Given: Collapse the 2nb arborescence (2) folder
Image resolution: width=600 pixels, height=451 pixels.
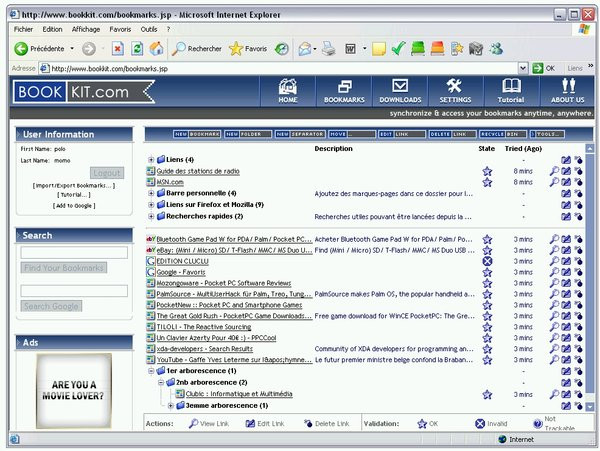Looking at the screenshot, I should click(161, 382).
